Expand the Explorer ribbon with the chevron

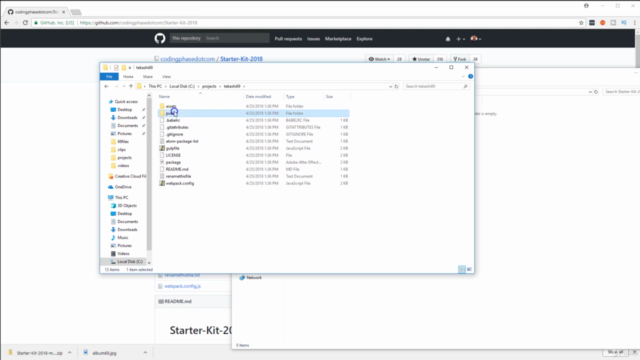point(463,77)
